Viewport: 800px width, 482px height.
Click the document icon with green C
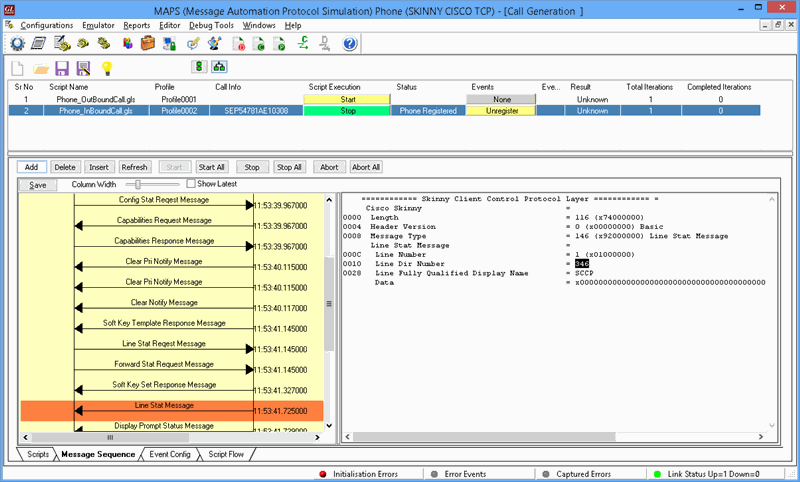[x=259, y=44]
